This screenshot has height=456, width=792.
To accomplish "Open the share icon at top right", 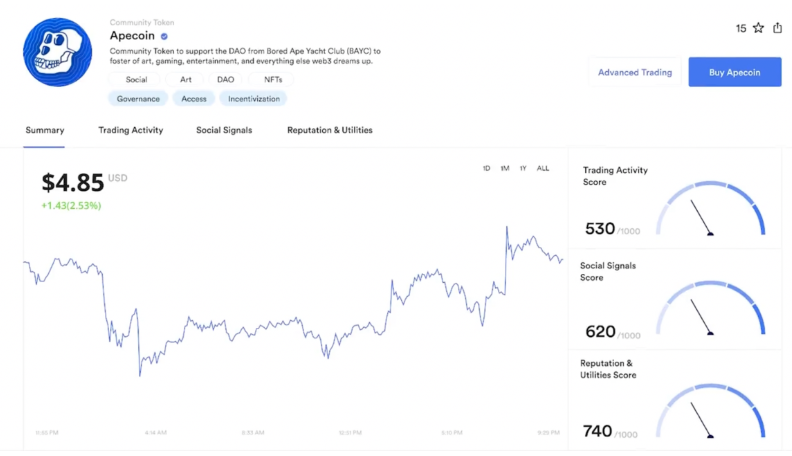I will 777,28.
